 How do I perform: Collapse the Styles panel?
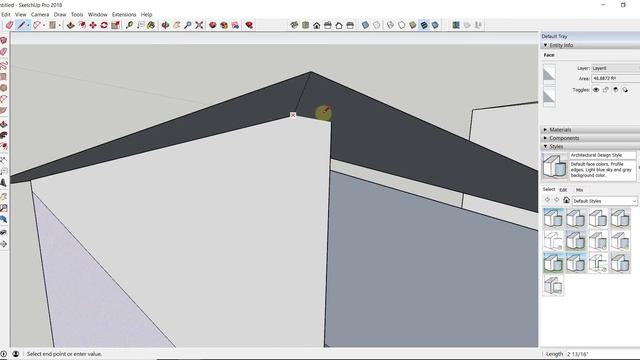pyautogui.click(x=545, y=146)
